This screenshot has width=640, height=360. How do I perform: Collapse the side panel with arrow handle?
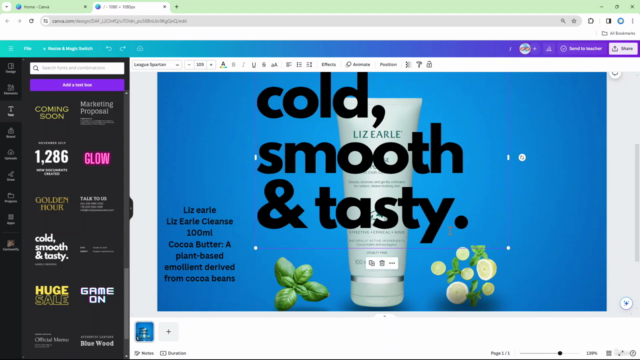(x=131, y=208)
